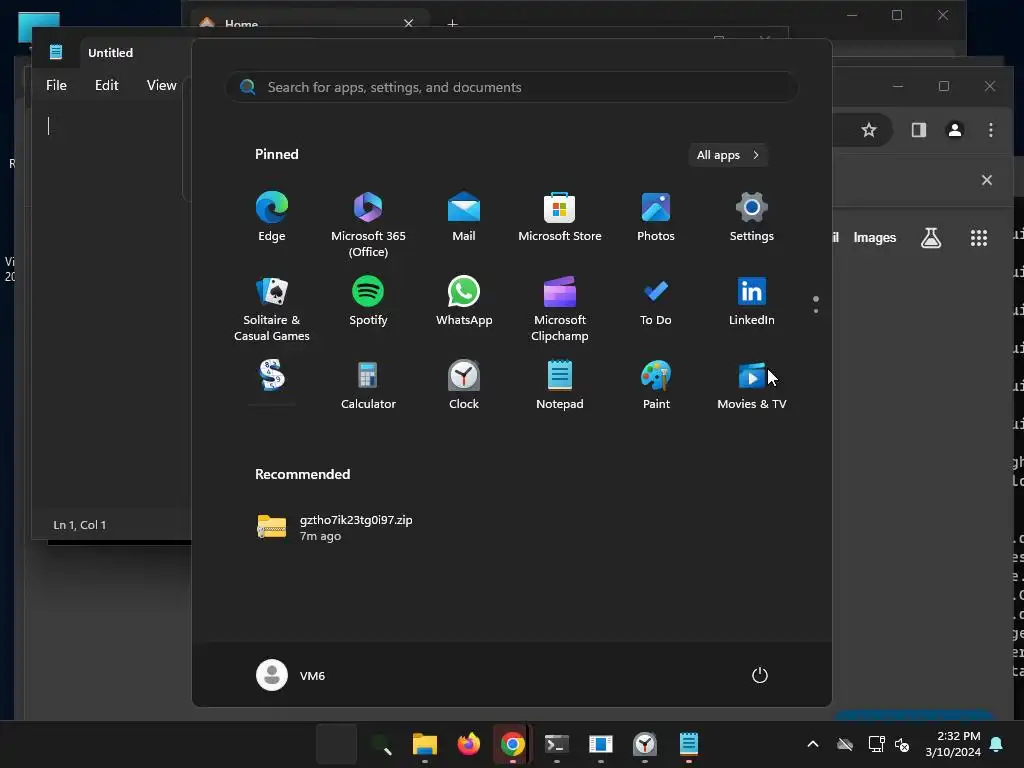The width and height of the screenshot is (1024, 768).
Task: Open the terminal from the taskbar
Action: (556, 744)
